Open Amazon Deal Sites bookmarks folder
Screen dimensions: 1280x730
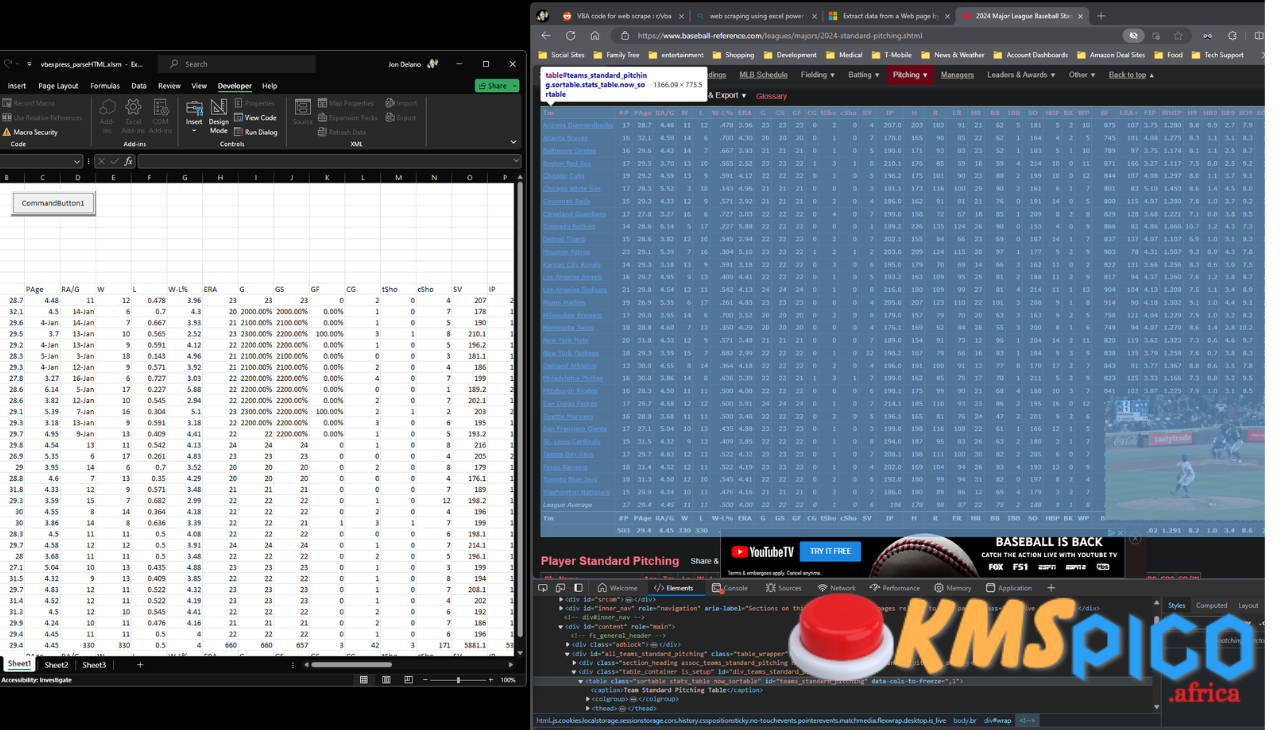coord(1110,55)
